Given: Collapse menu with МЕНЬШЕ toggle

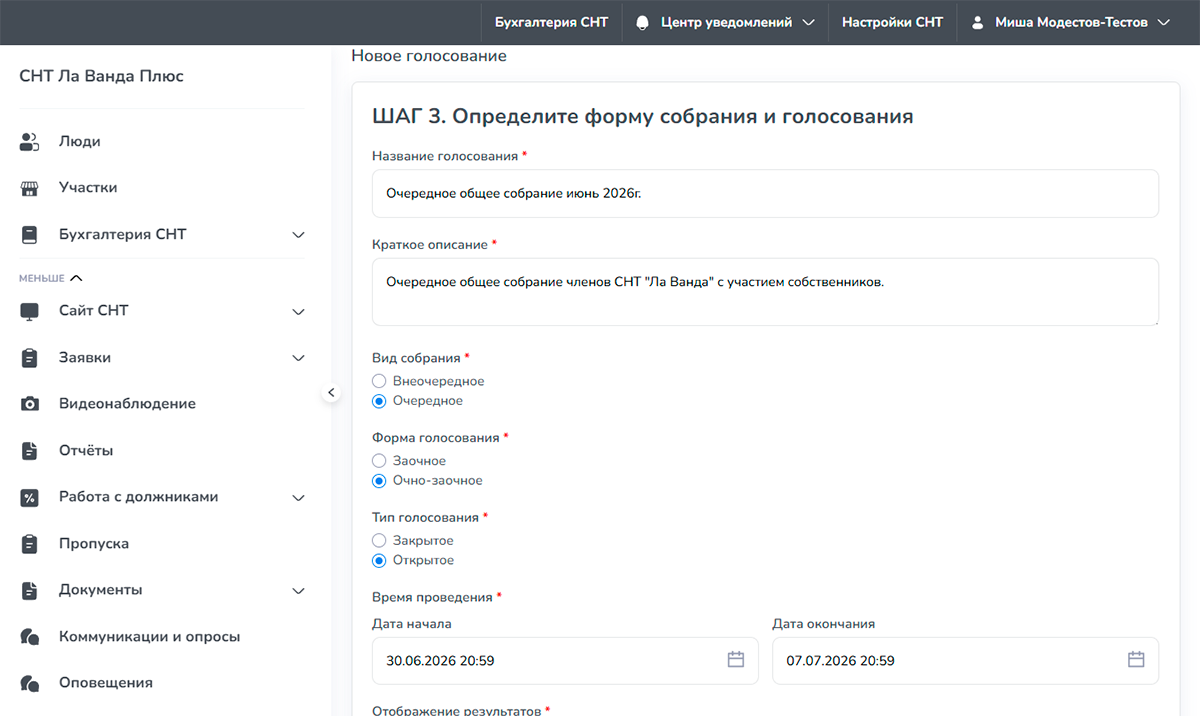Looking at the screenshot, I should [x=51, y=278].
